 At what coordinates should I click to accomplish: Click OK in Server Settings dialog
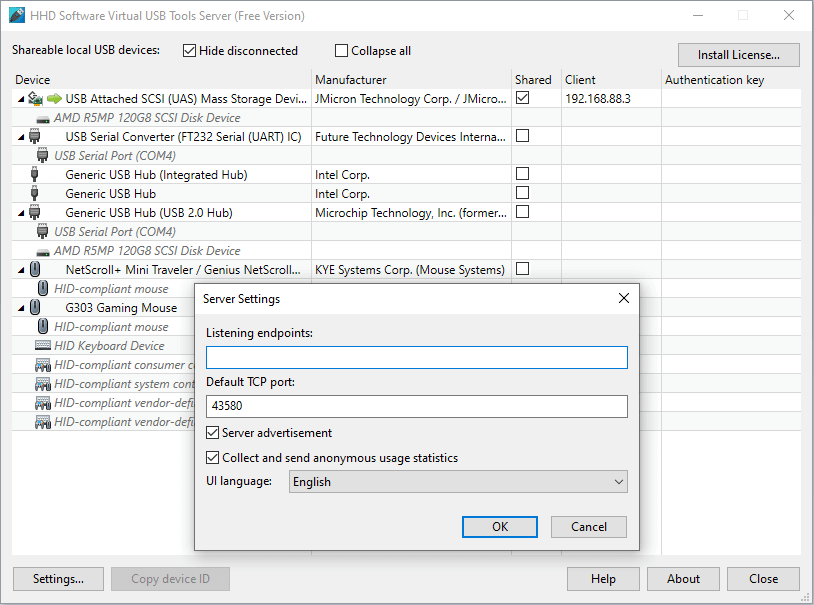(x=500, y=527)
